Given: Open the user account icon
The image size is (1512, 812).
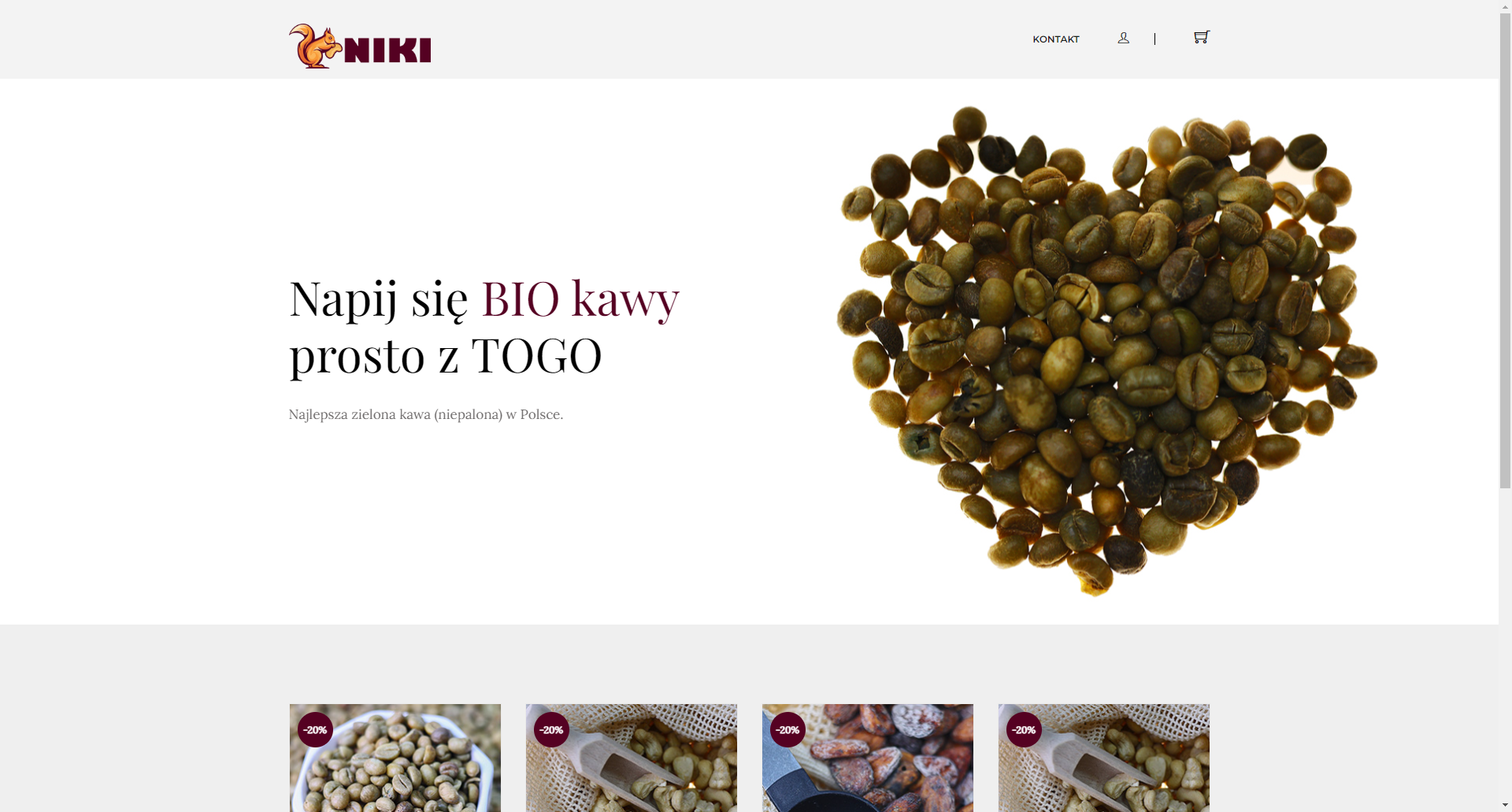Looking at the screenshot, I should (1123, 38).
